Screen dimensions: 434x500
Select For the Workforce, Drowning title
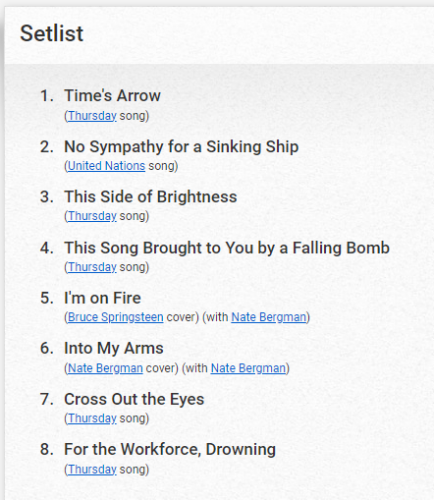coord(170,449)
